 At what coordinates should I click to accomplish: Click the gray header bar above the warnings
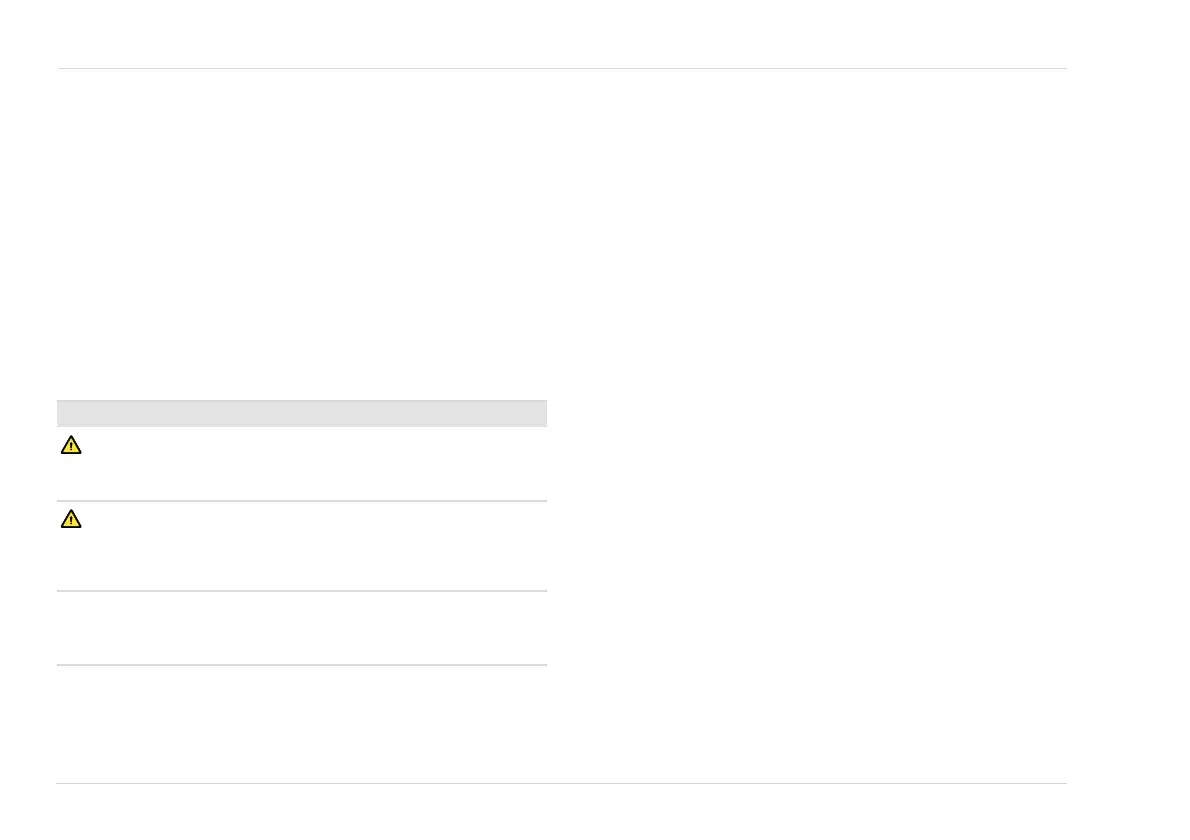(301, 414)
